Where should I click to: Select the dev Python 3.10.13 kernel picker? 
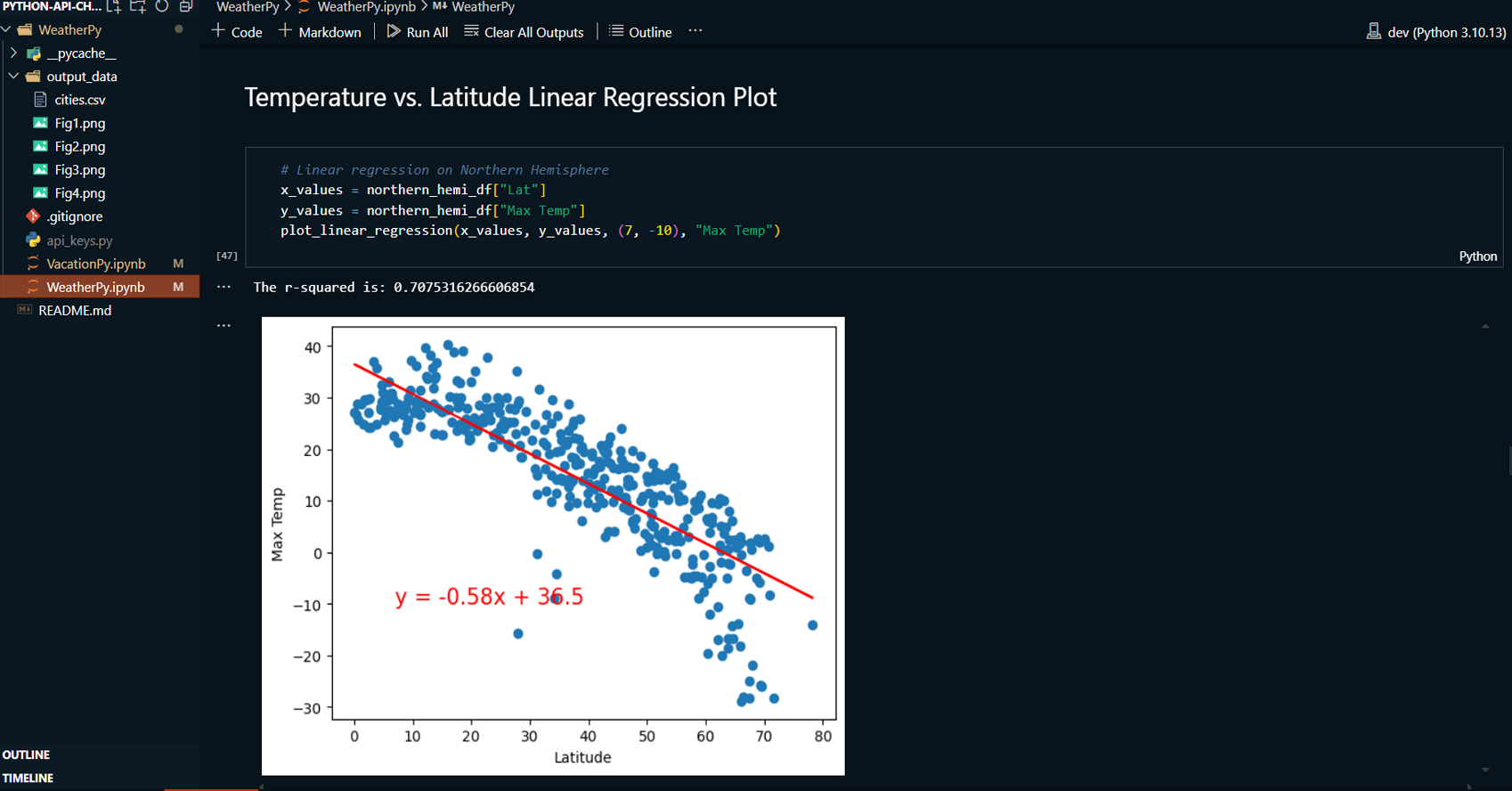click(x=1436, y=32)
